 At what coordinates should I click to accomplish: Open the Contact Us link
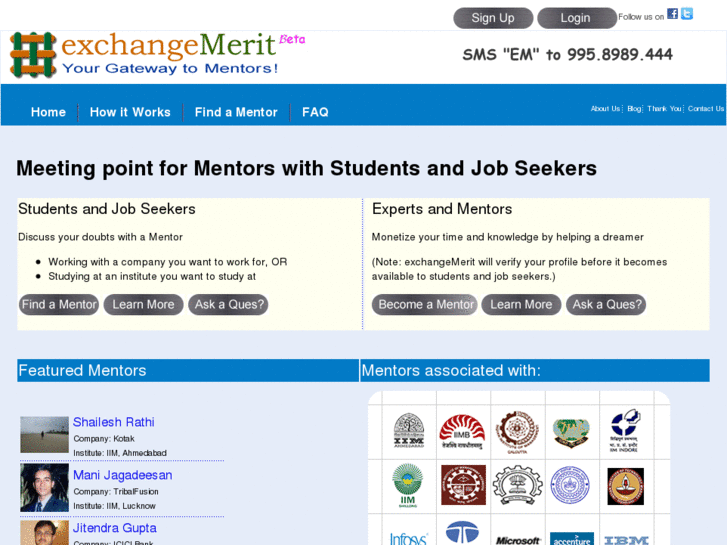(x=706, y=109)
